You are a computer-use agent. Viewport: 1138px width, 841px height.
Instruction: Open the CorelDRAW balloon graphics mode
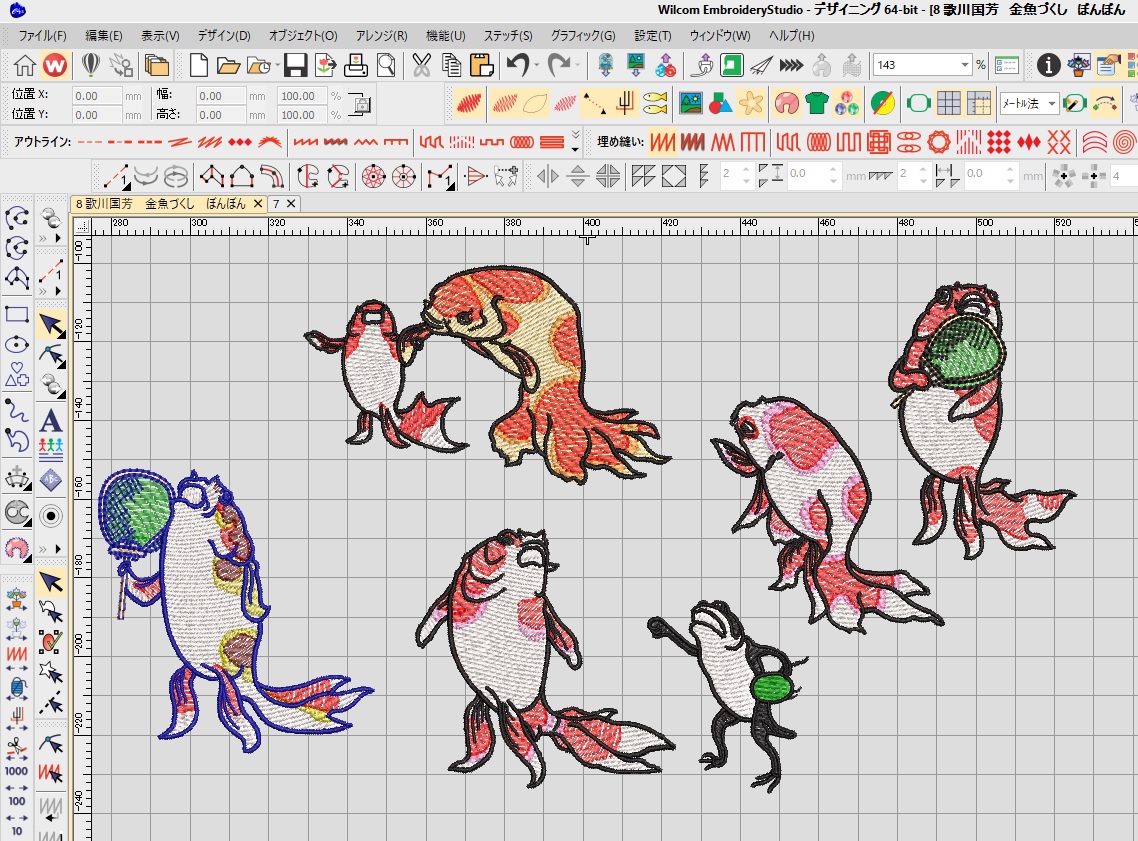[91, 65]
